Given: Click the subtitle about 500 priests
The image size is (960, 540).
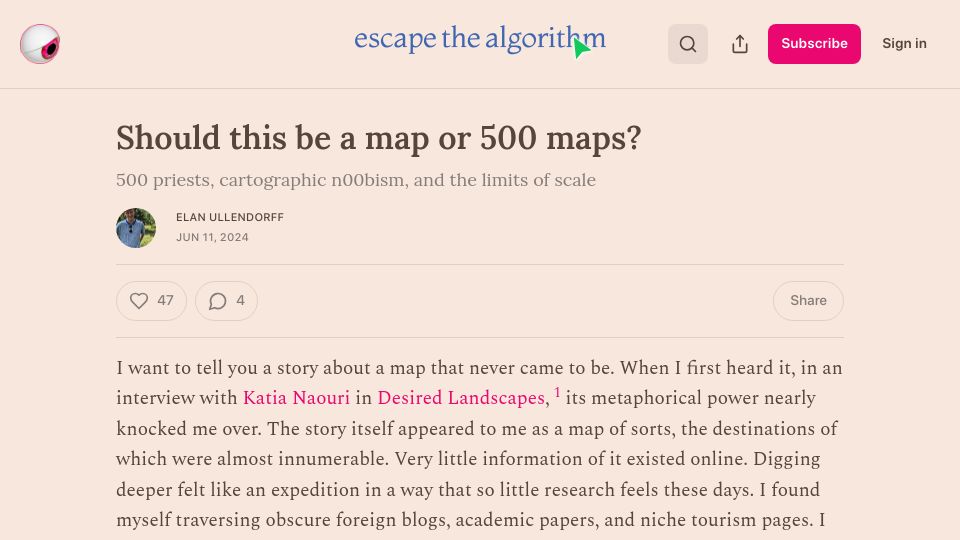Looking at the screenshot, I should (356, 180).
